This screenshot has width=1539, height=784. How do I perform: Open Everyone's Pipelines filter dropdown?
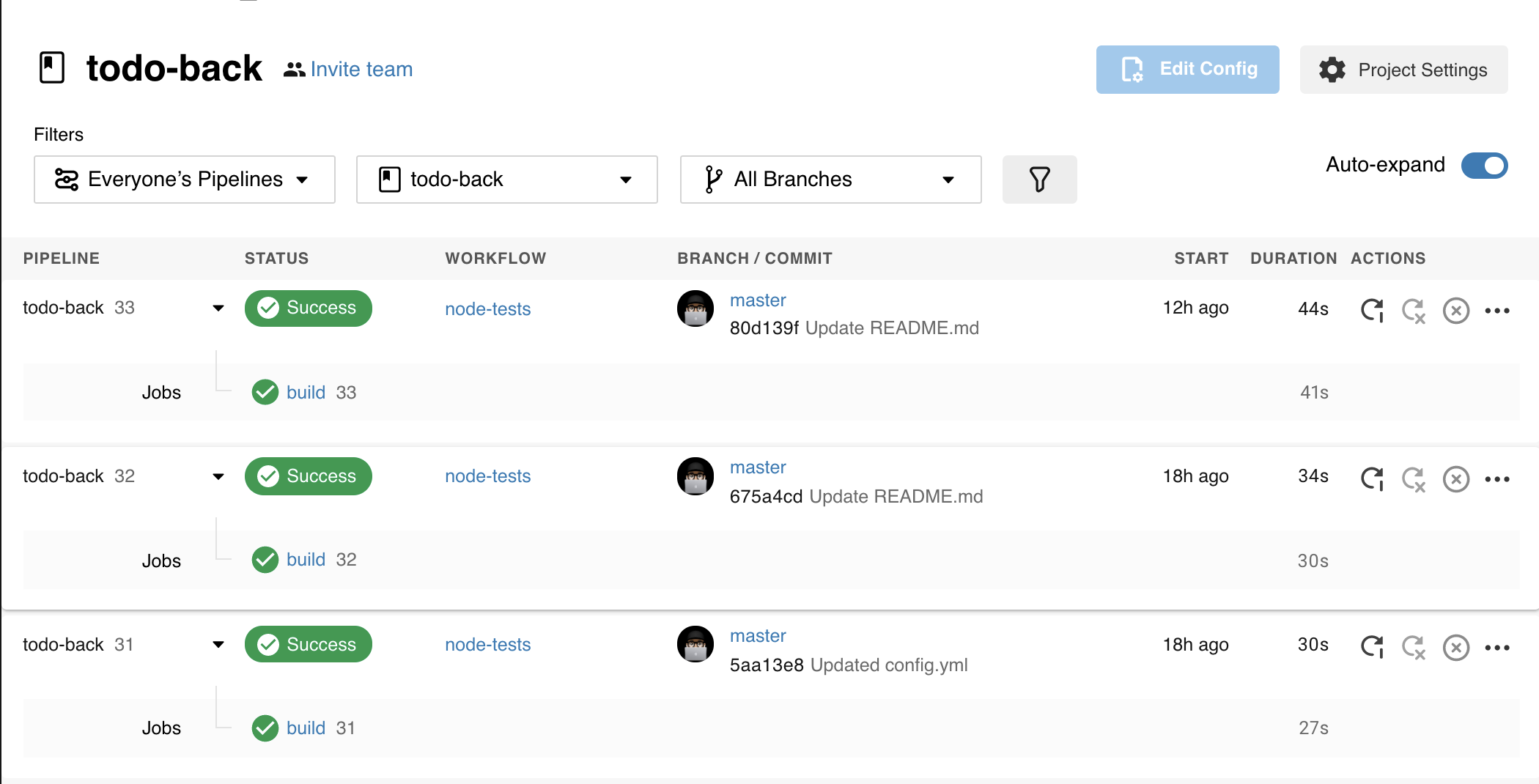[185, 180]
